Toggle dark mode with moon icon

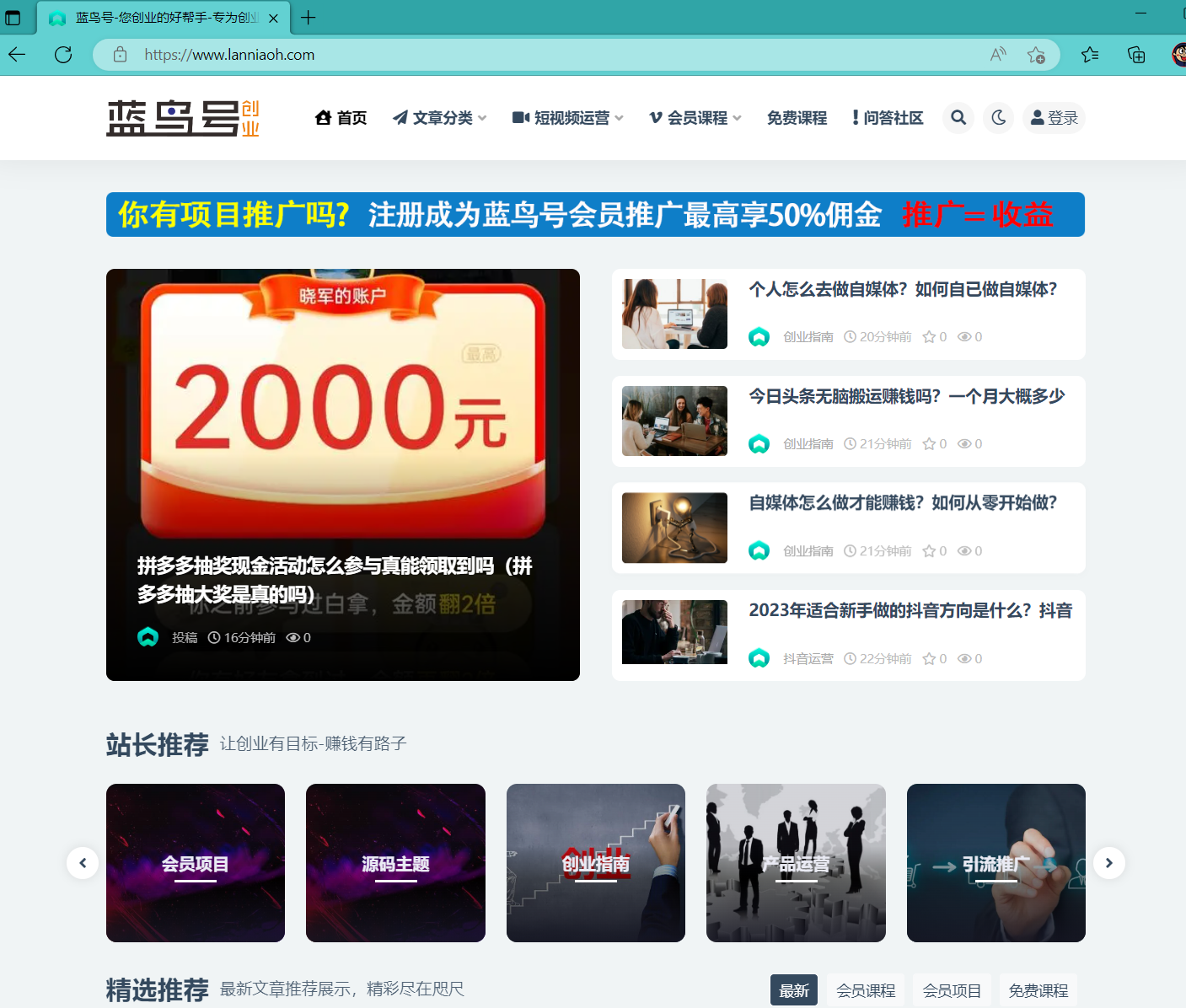pos(999,118)
